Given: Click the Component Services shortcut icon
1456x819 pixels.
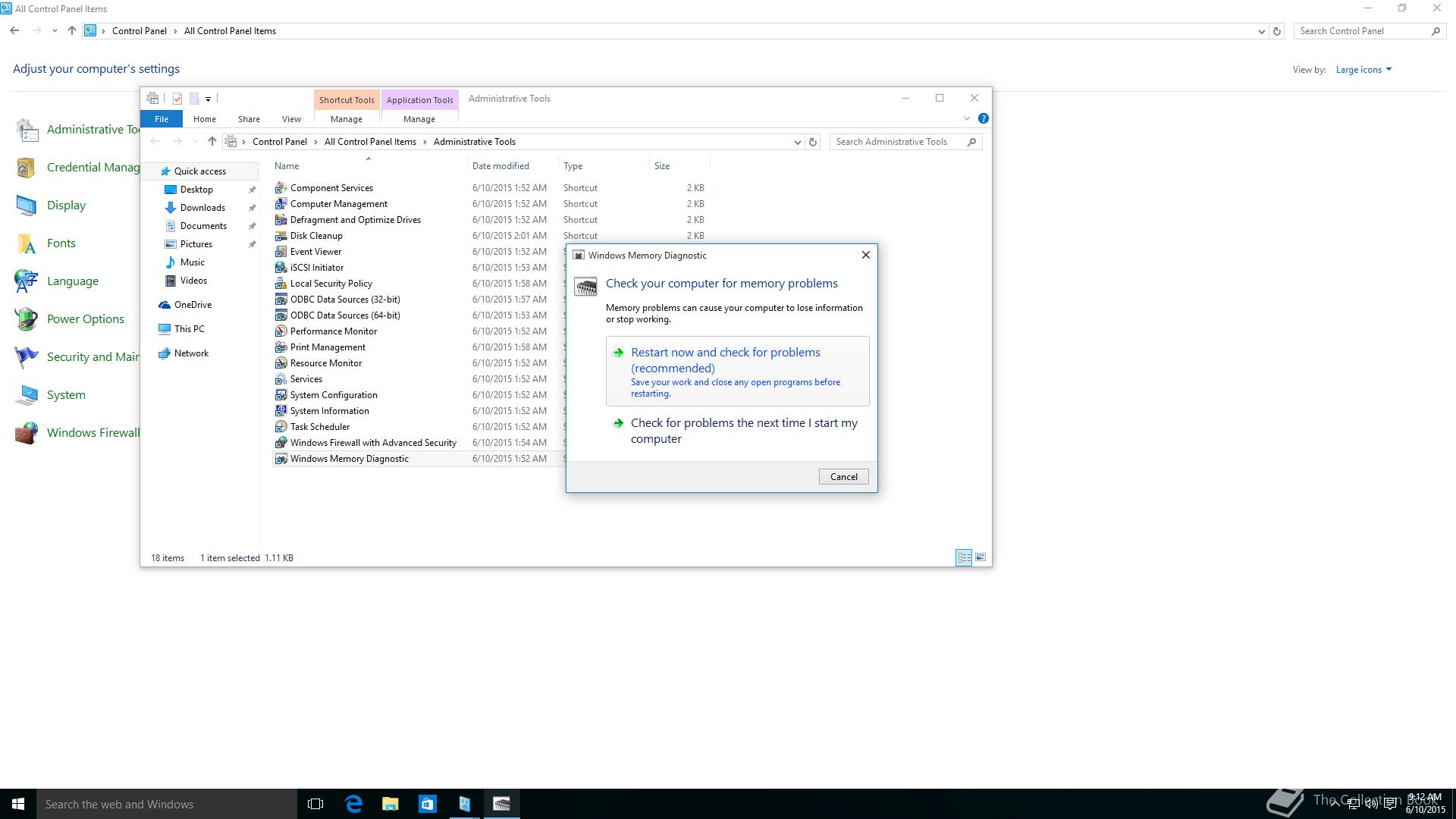Looking at the screenshot, I should click(x=281, y=187).
